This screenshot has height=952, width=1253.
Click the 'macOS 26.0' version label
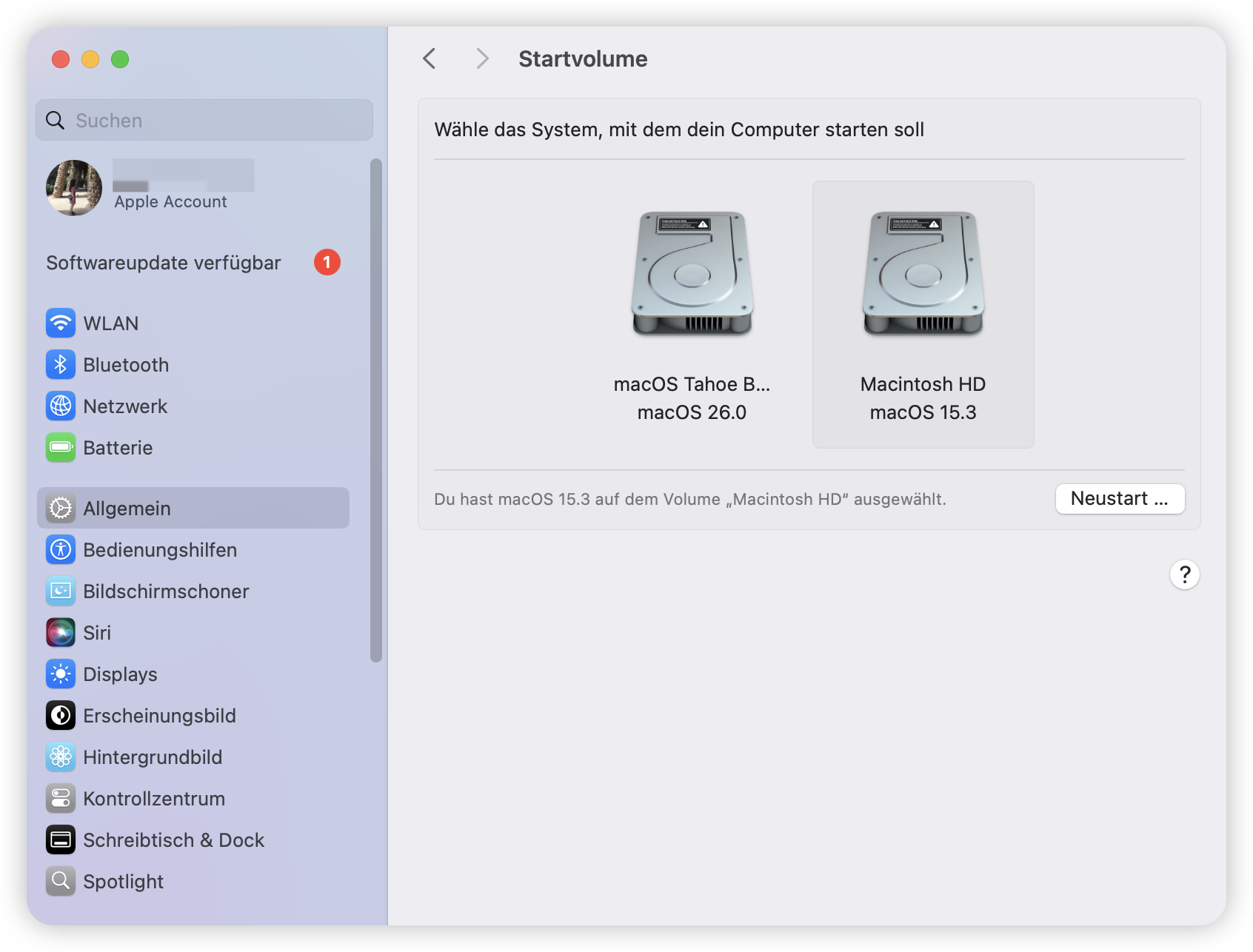692,412
